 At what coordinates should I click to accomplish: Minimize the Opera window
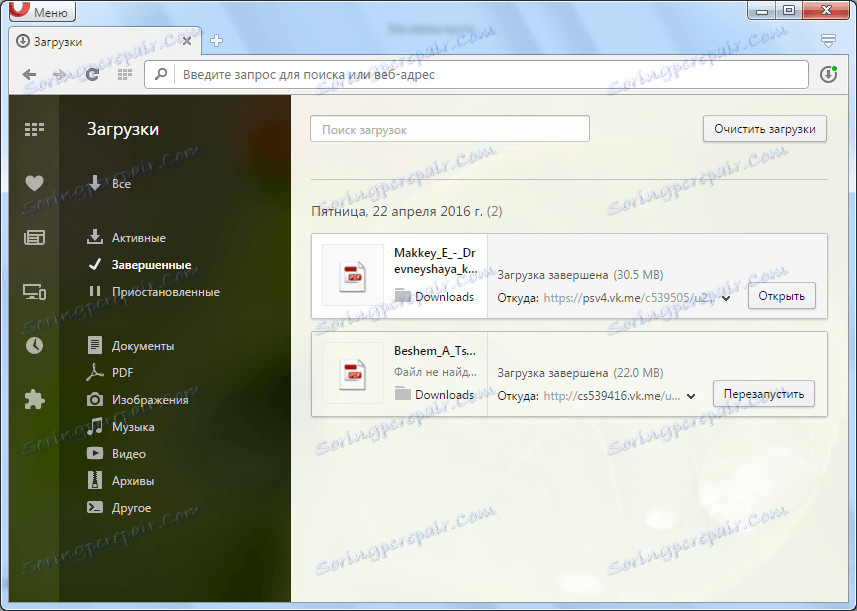762,10
